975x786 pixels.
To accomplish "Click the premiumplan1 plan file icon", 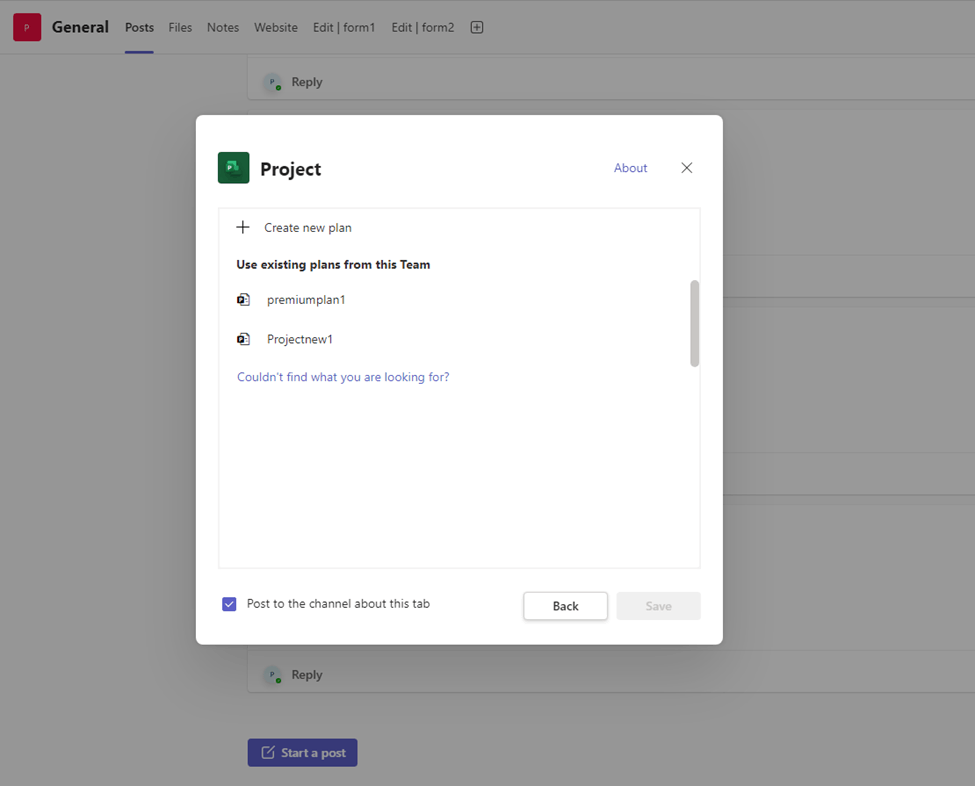I will click(x=243, y=300).
